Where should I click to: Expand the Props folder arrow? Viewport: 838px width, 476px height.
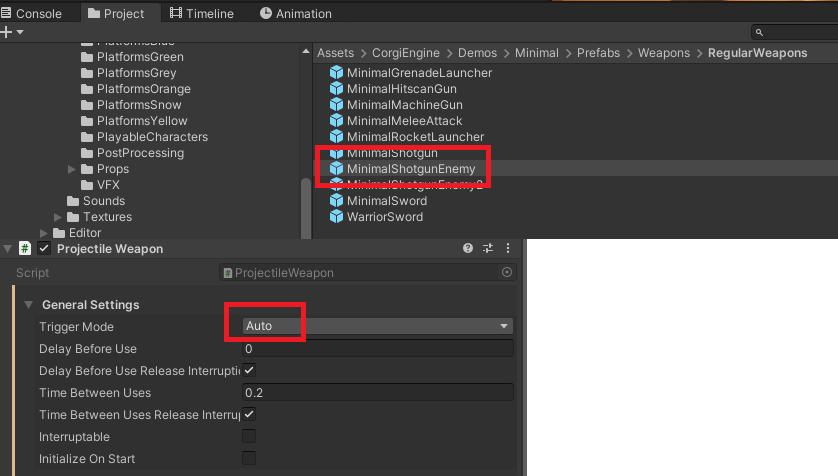(72, 169)
